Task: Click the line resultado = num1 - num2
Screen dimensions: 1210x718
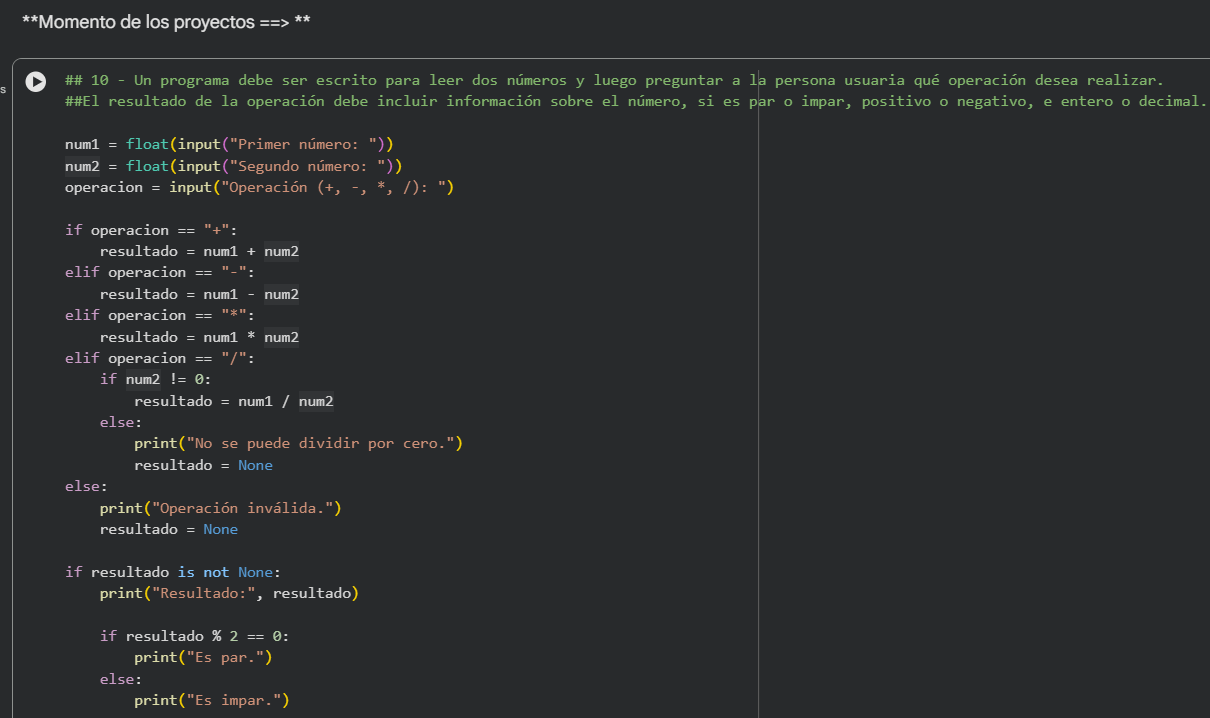Action: (199, 294)
